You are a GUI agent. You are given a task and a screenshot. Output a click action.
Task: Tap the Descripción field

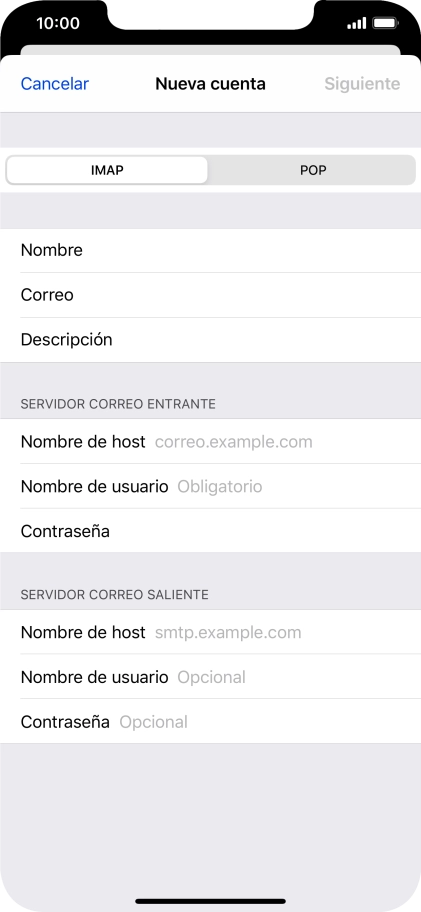point(210,340)
